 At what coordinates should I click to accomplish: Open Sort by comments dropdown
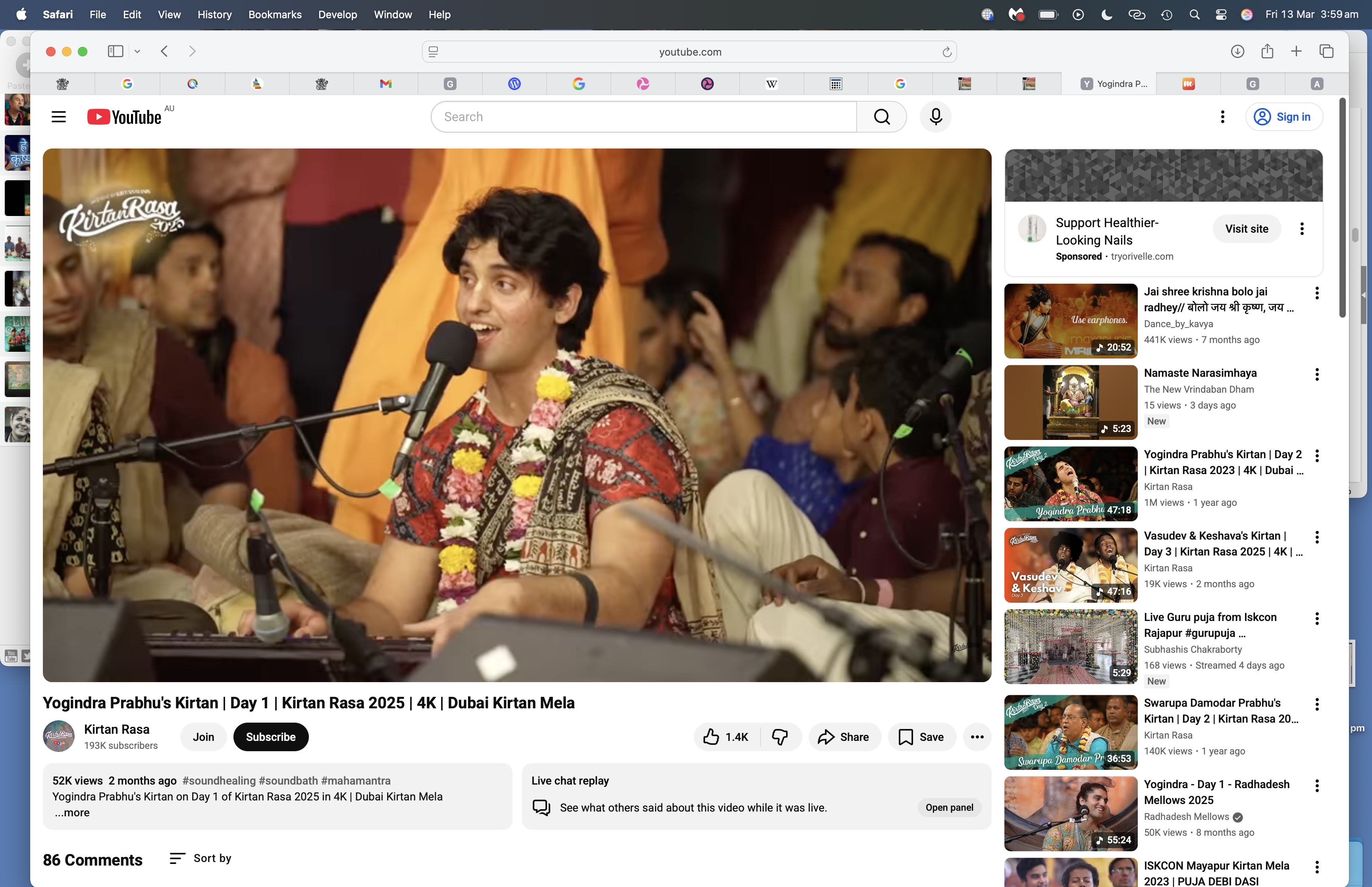click(x=200, y=858)
